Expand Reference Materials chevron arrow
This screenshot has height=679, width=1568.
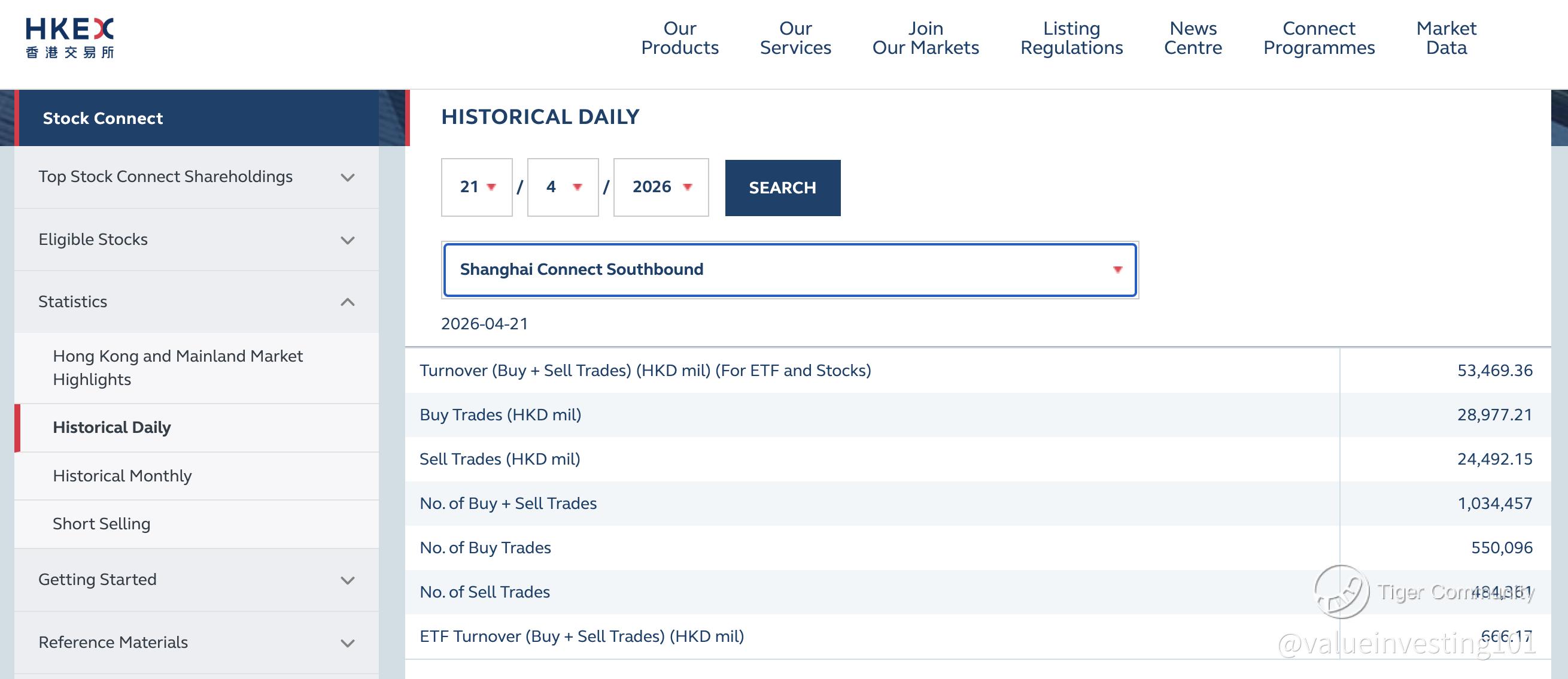(x=348, y=643)
